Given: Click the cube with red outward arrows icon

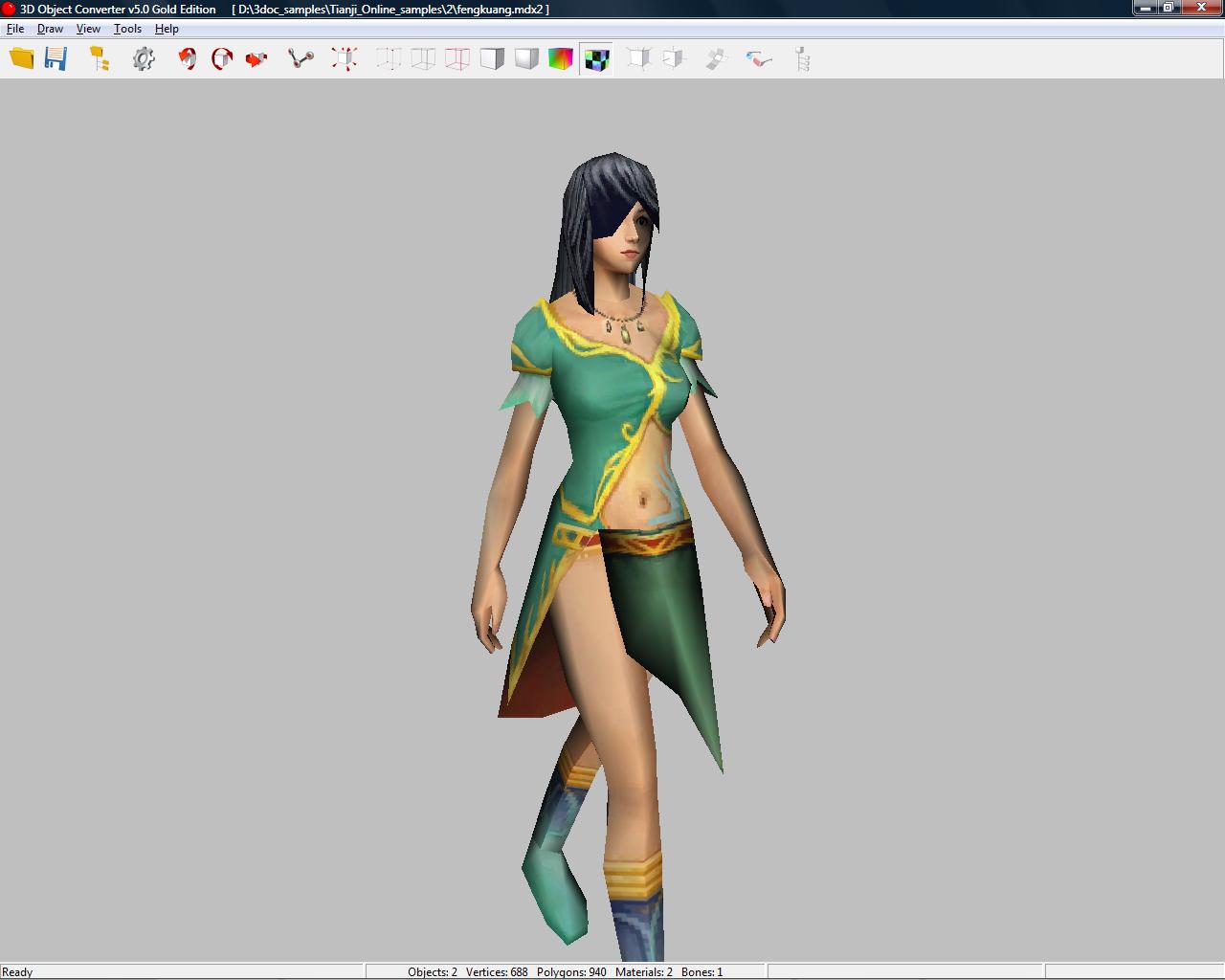Looking at the screenshot, I should (345, 58).
